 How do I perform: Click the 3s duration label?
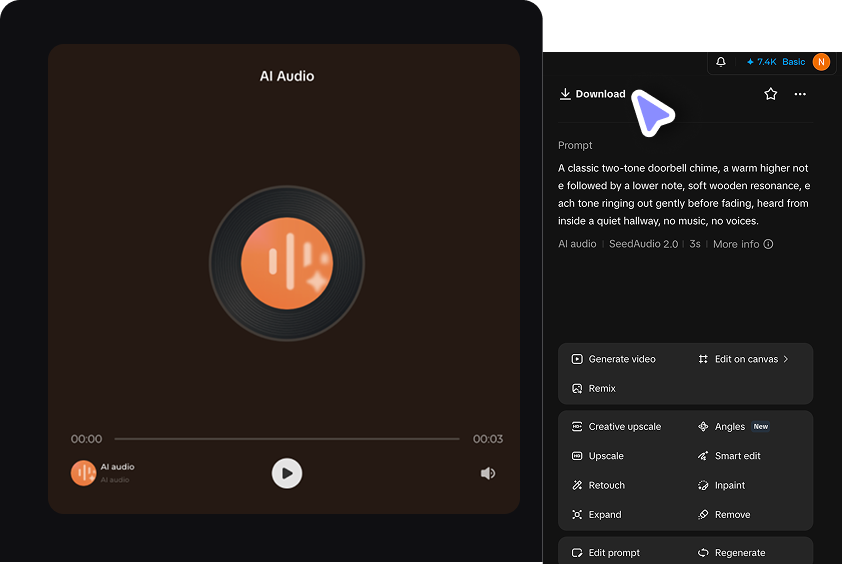pyautogui.click(x=695, y=244)
